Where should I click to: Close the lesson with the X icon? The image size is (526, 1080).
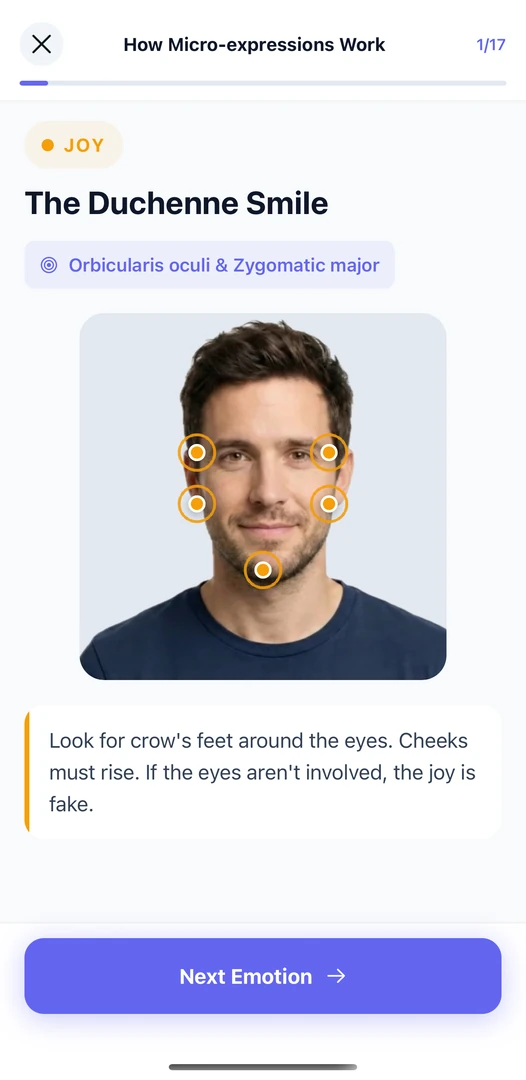[41, 45]
